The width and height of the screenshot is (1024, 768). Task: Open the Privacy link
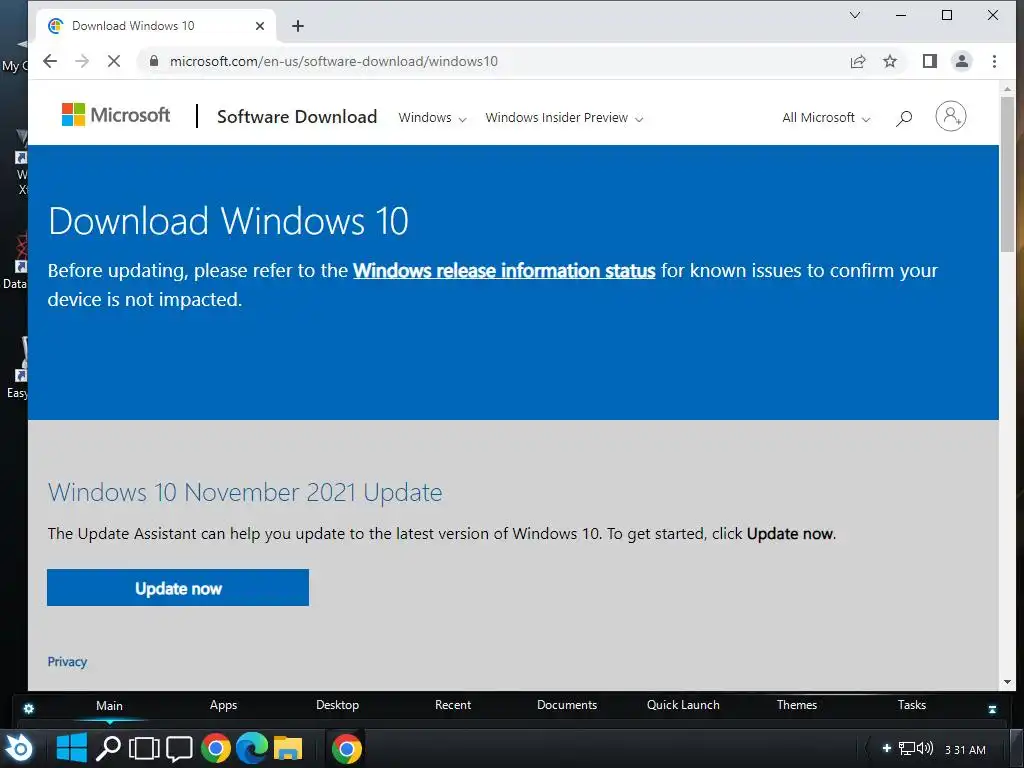[67, 662]
